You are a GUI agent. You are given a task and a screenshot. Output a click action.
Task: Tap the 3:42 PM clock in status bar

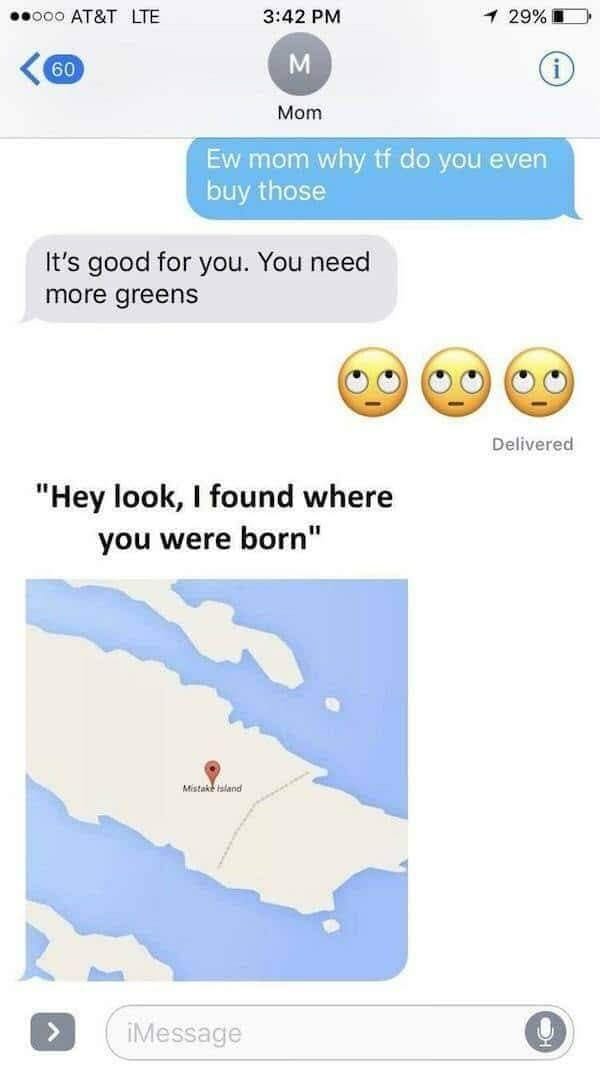pos(301,16)
